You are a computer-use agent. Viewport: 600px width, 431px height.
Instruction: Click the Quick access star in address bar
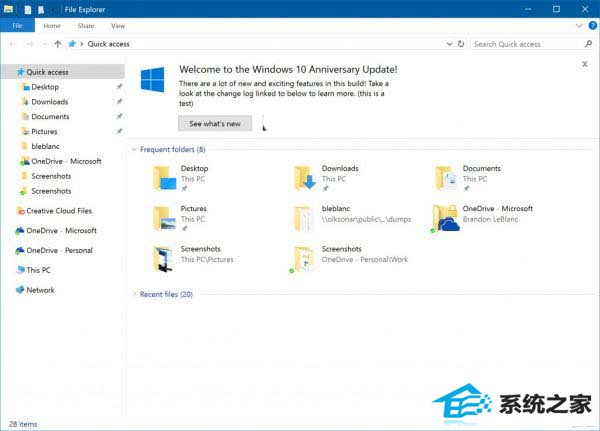(x=72, y=44)
